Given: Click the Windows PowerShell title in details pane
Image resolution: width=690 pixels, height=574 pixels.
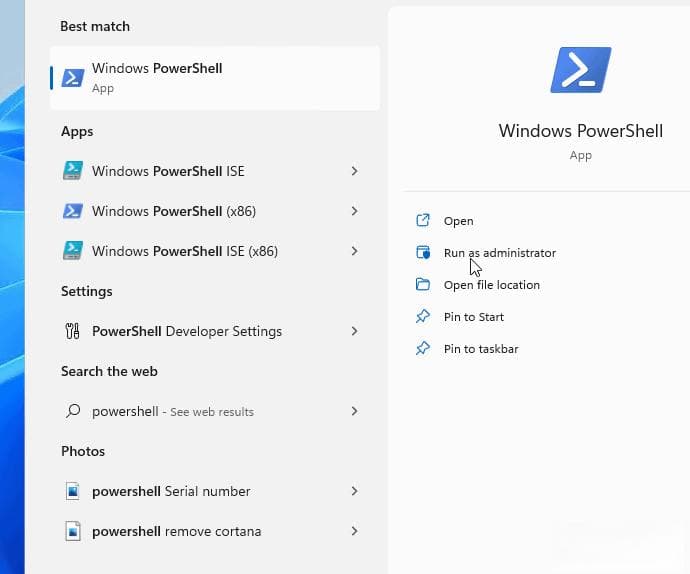Looking at the screenshot, I should click(580, 131).
